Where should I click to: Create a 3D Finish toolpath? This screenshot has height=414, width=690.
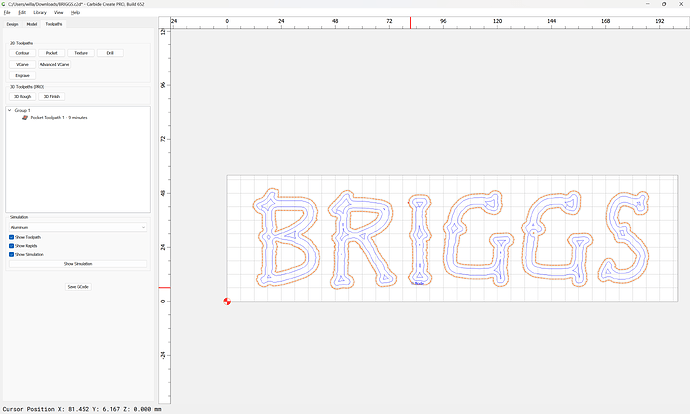tap(51, 96)
